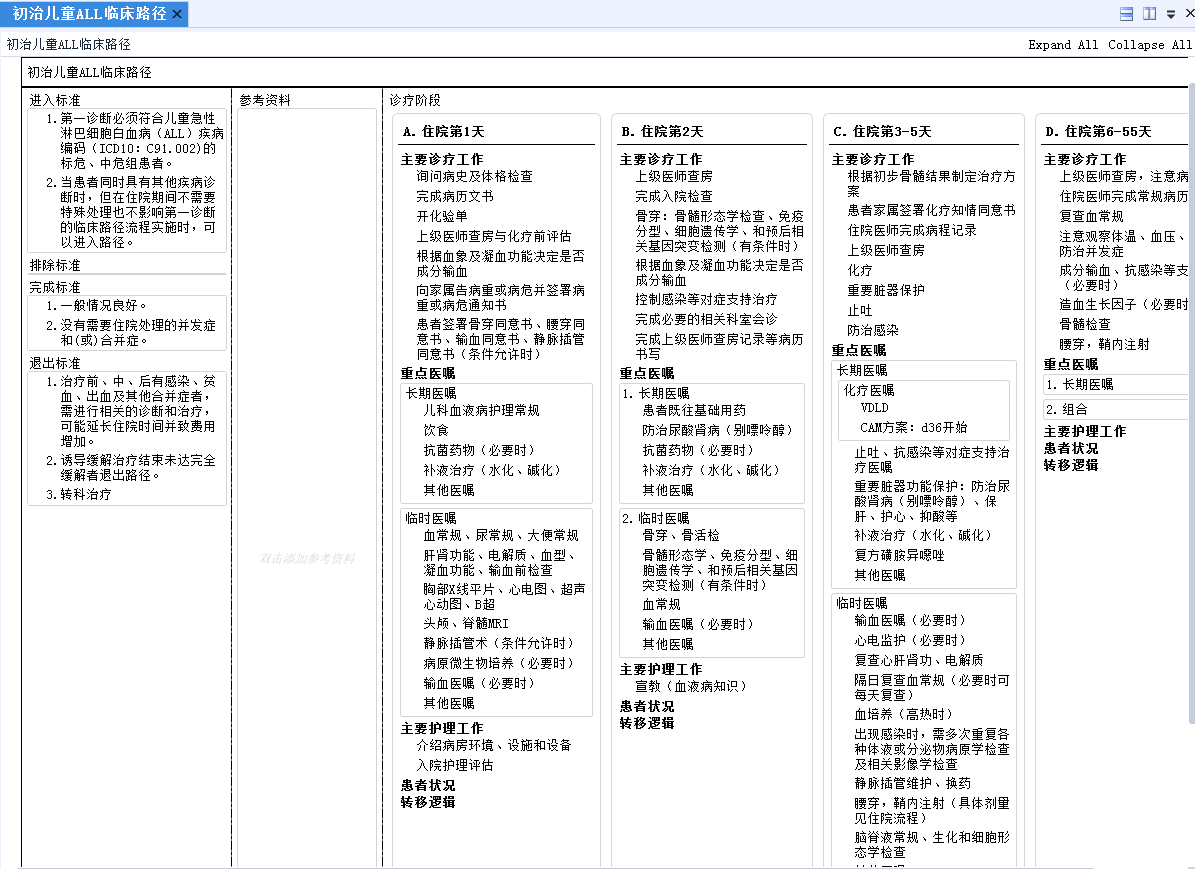
Task: Click 静脉插管术（条件允许时） order
Action: [x=498, y=643]
